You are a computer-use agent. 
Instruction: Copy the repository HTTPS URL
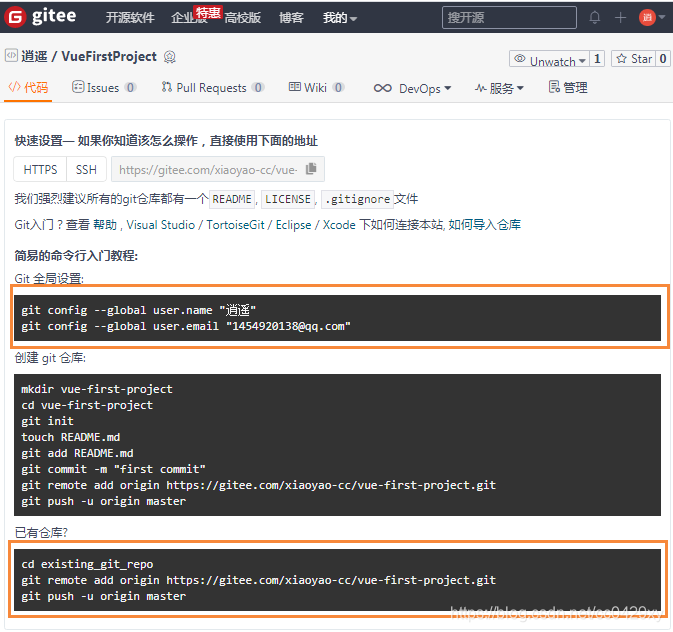311,169
